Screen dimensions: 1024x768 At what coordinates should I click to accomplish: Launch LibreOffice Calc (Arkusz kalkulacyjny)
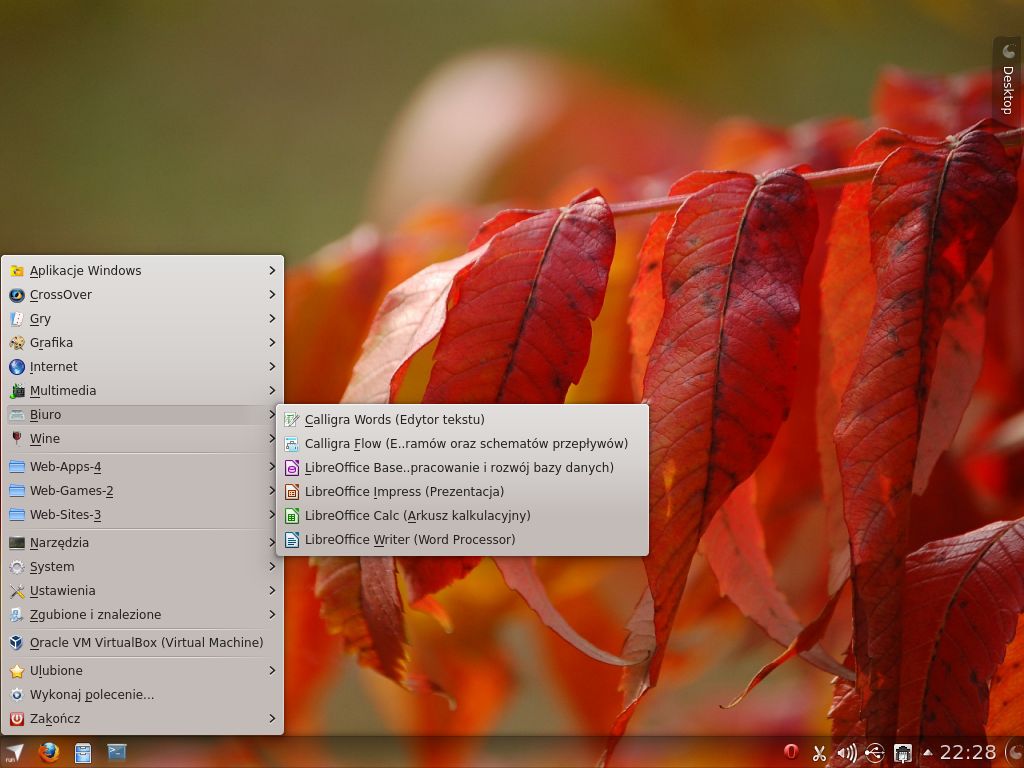click(x=462, y=516)
